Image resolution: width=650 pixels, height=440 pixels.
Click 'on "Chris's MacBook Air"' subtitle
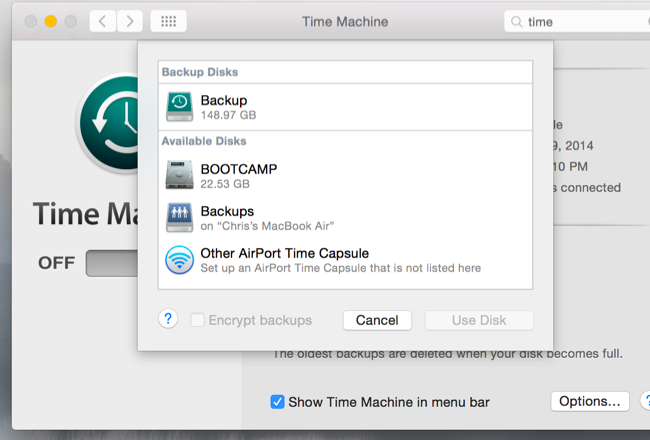pyautogui.click(x=267, y=226)
